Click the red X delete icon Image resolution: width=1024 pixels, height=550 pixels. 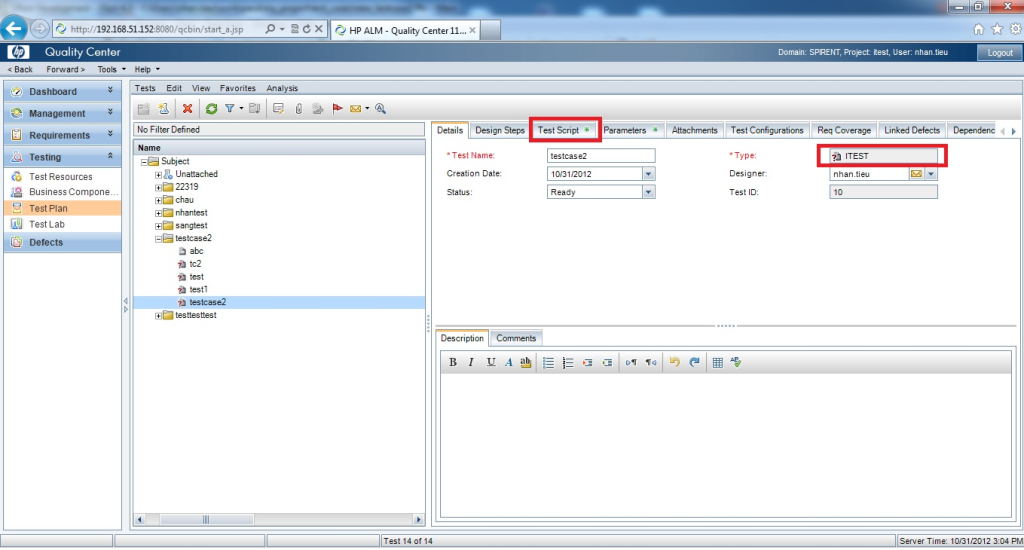[x=187, y=109]
